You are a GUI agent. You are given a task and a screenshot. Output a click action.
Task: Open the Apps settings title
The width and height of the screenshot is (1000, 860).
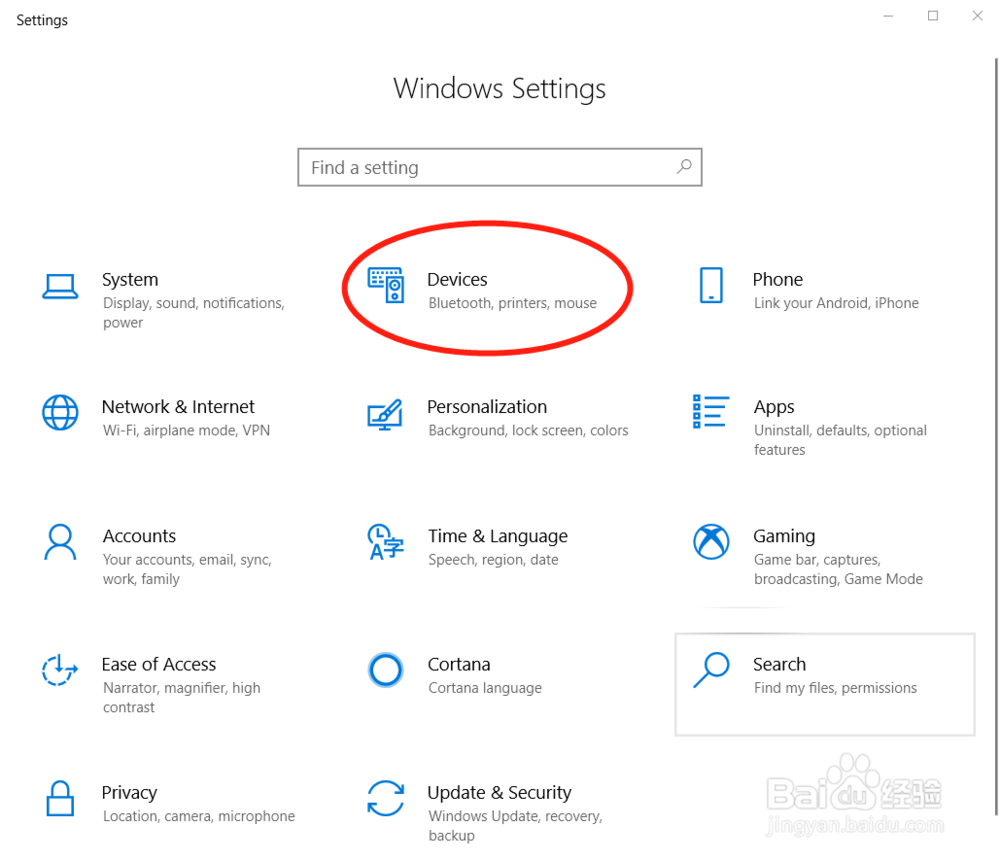(774, 408)
